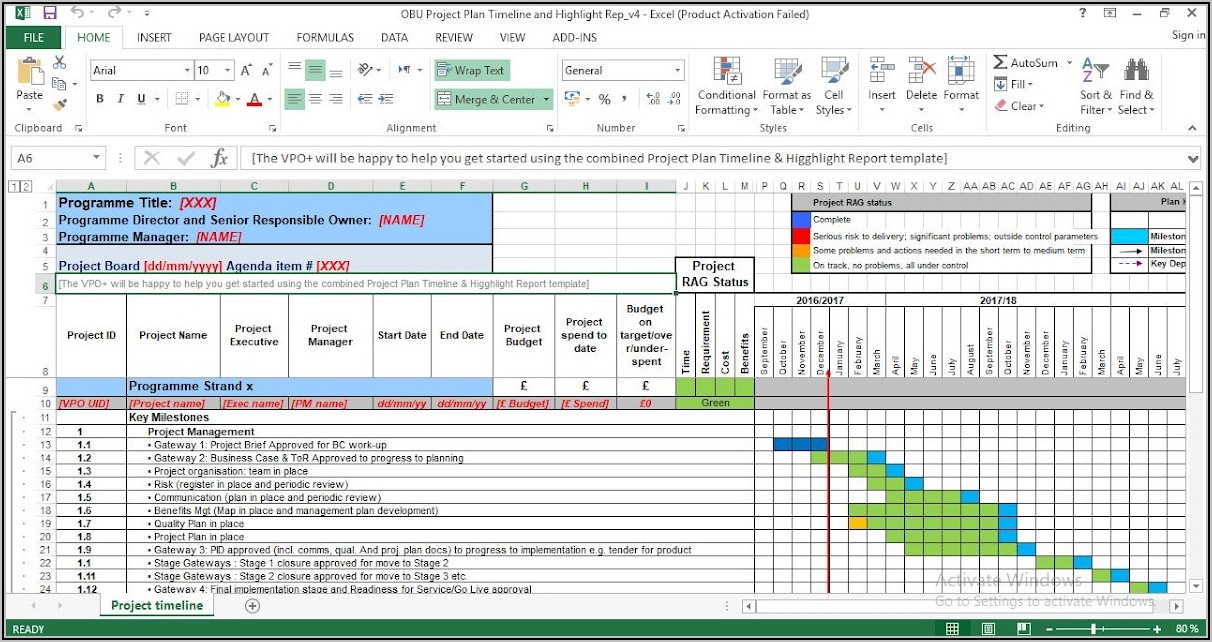Click the Save icon in quick access toolbar
Viewport: 1212px width, 642px height.
point(49,13)
